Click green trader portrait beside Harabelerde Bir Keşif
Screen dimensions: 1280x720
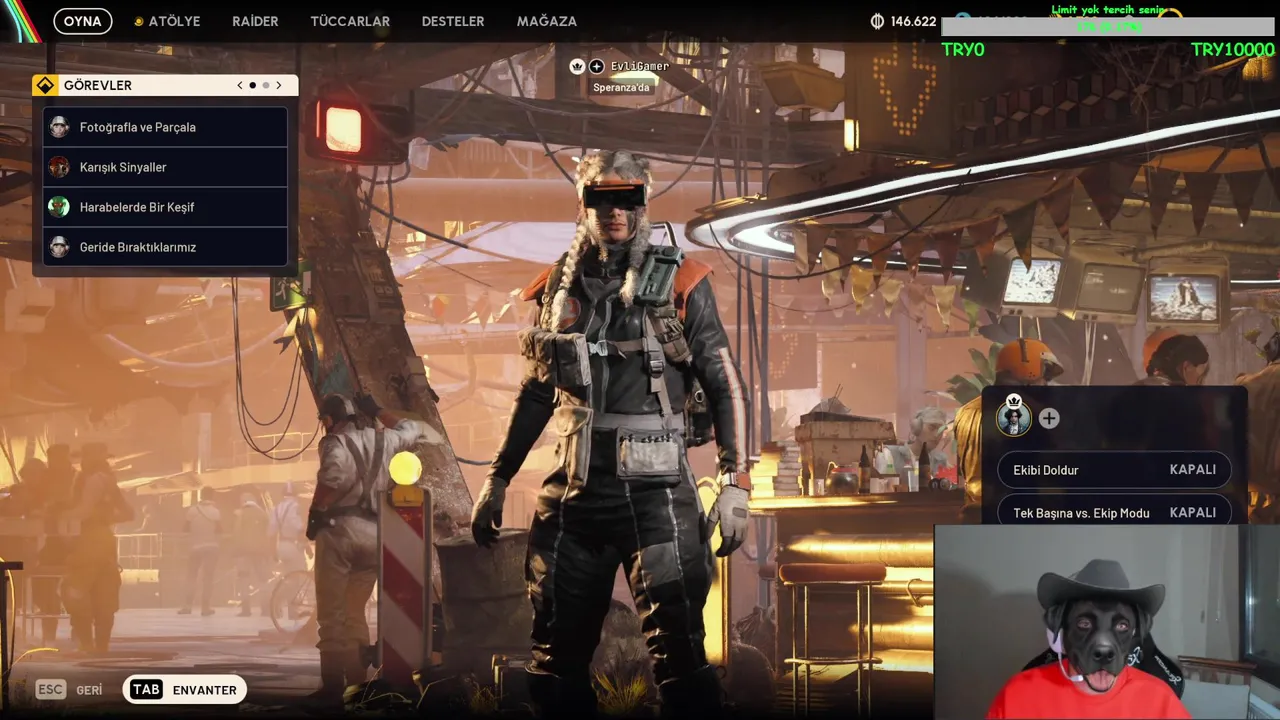(x=59, y=207)
